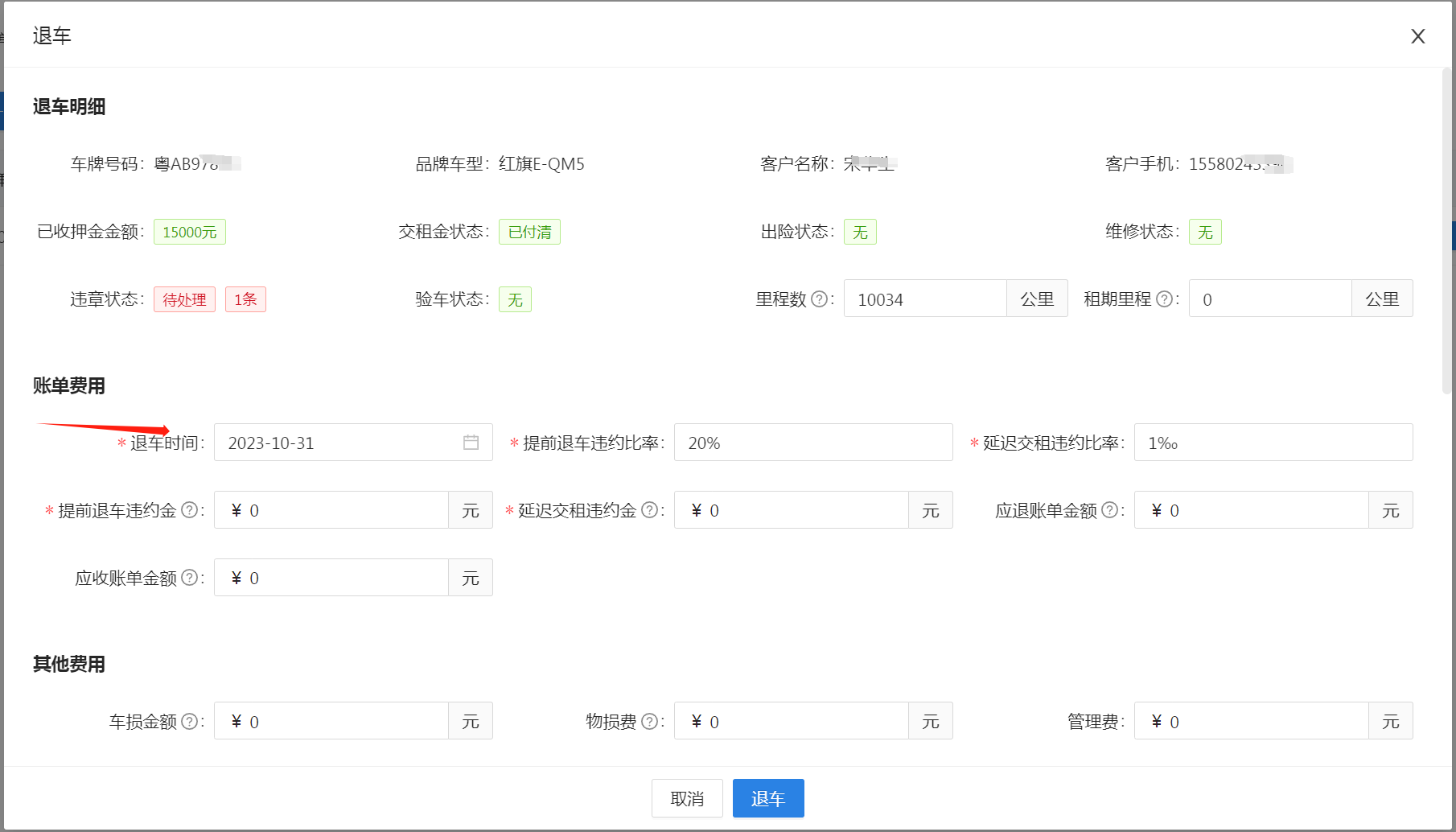Viewport: 1456px width, 832px height.
Task: Click the red 待处理 violation status tag
Action: tap(184, 299)
